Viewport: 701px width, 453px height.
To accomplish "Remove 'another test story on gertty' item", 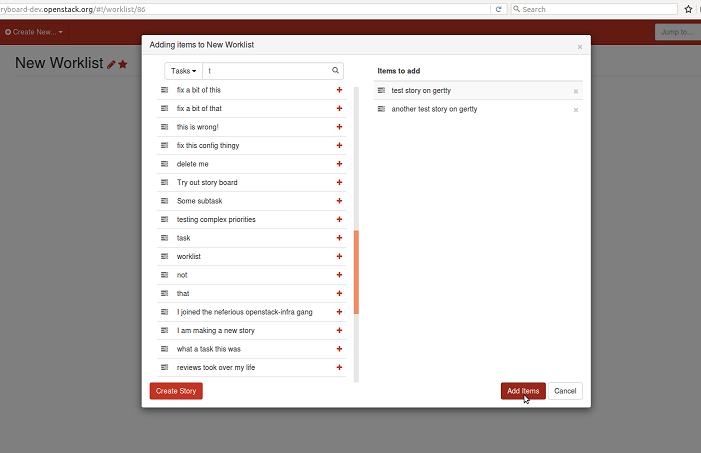I will [576, 109].
